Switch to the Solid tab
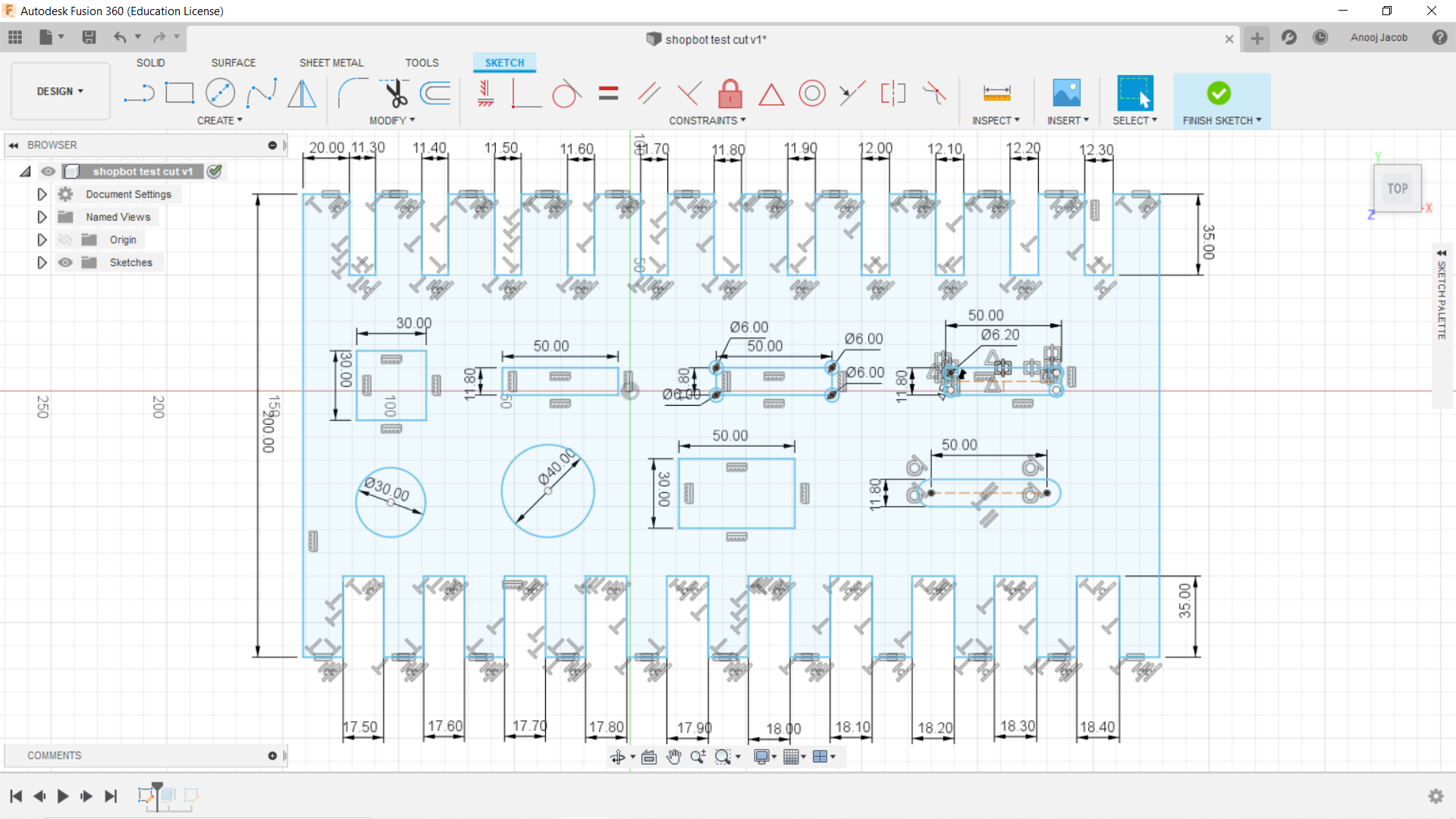This screenshot has height=819, width=1456. tap(150, 63)
